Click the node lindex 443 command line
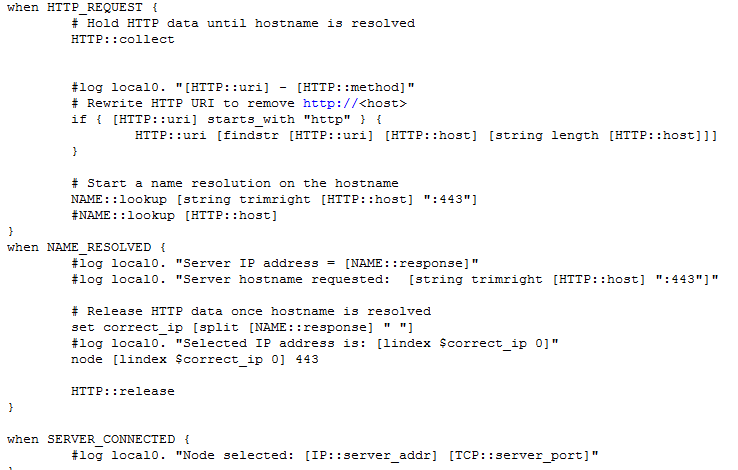Image resolution: width=738 pixels, height=470 pixels. (195, 359)
